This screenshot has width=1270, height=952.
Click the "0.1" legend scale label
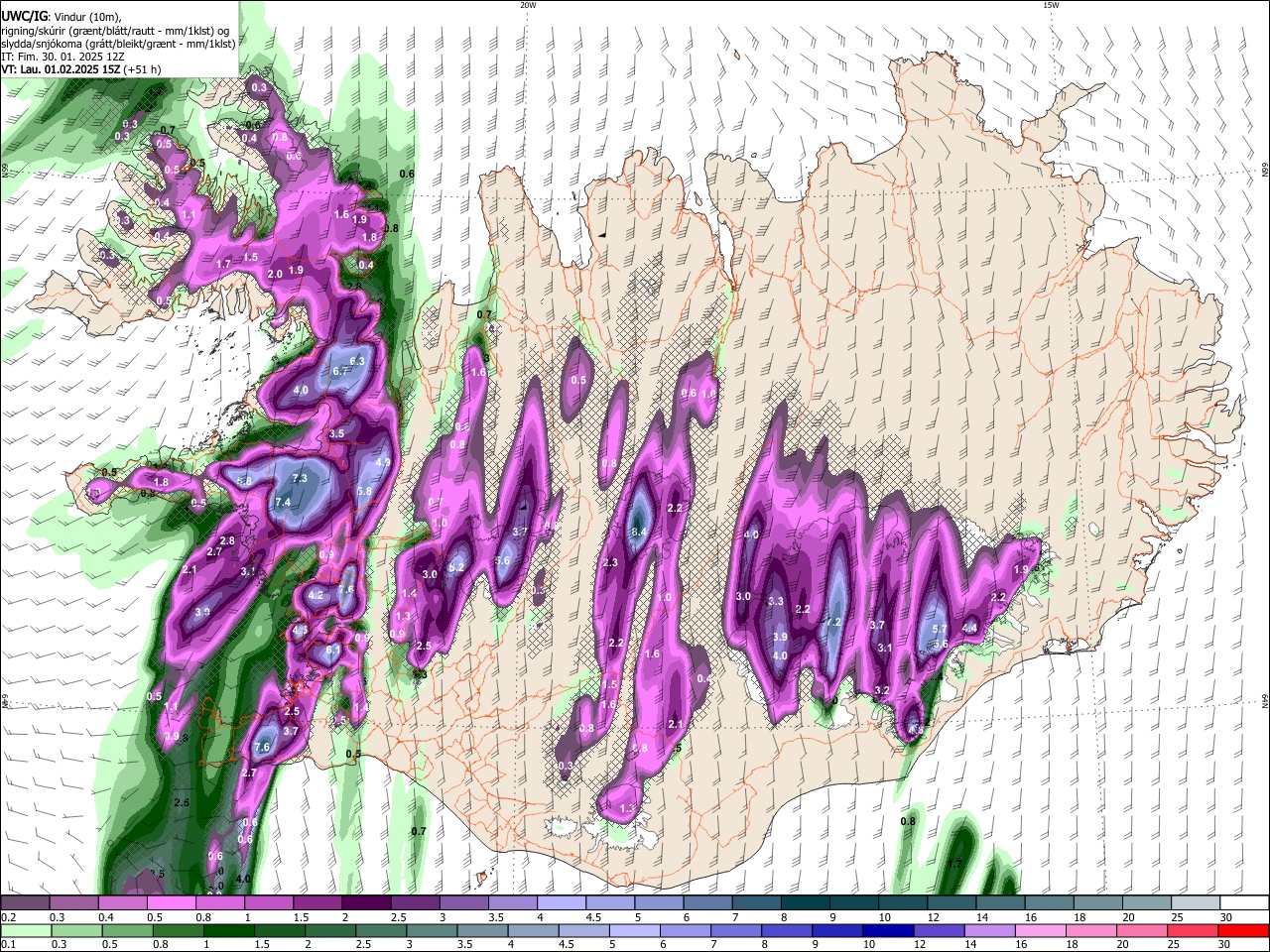[8, 945]
